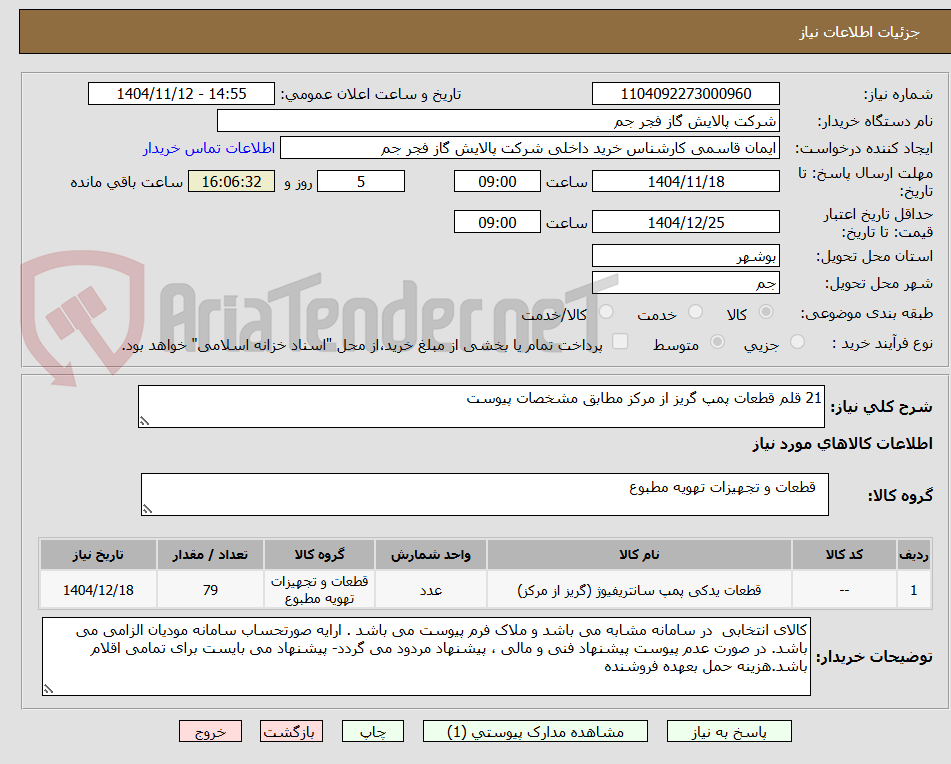This screenshot has height=764, width=951.
Task: Click the ردیف column header
Action: pos(914,555)
